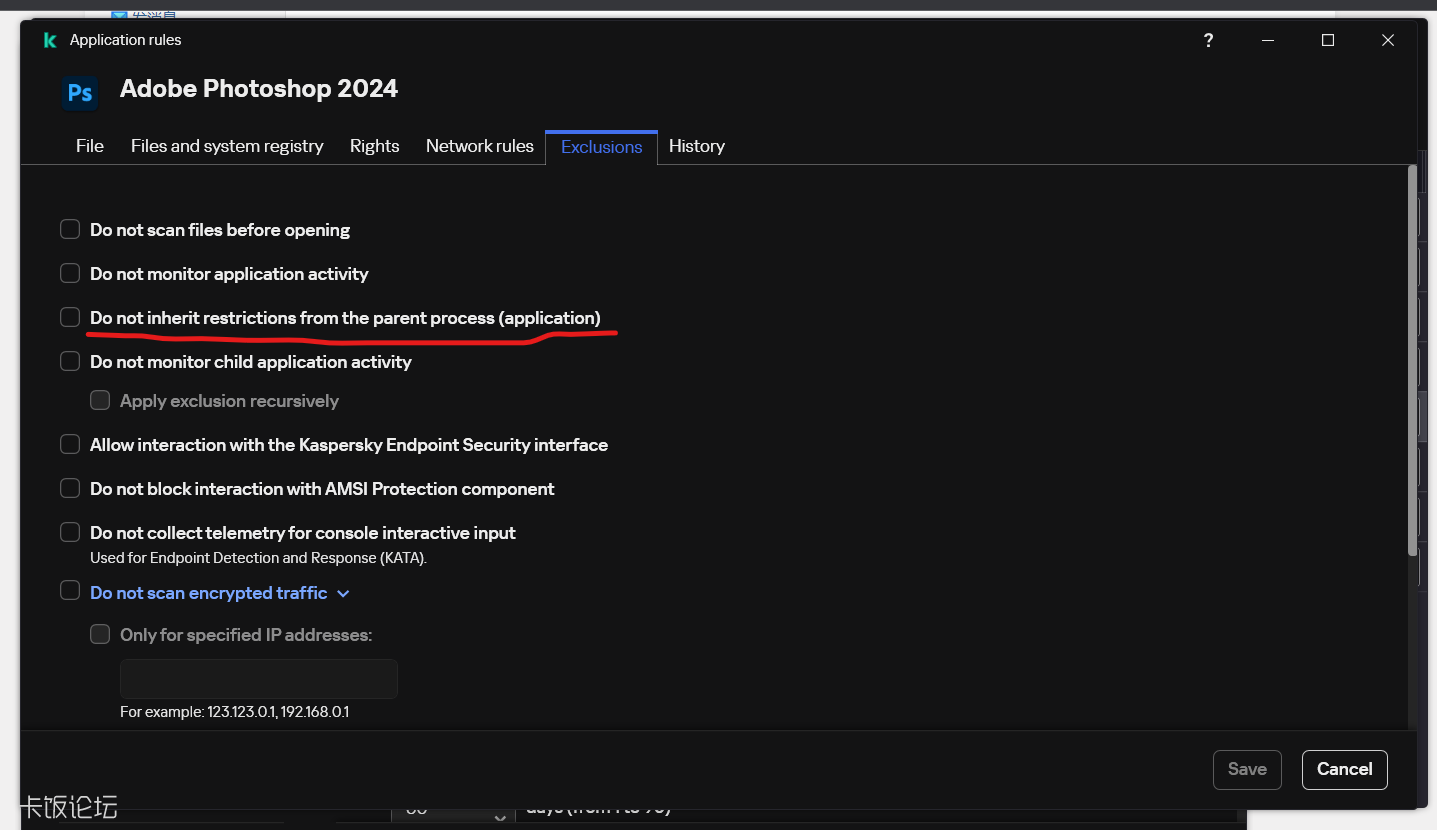Check Do not block interaction with AMSI Protection
The image size is (1437, 830).
(70, 488)
